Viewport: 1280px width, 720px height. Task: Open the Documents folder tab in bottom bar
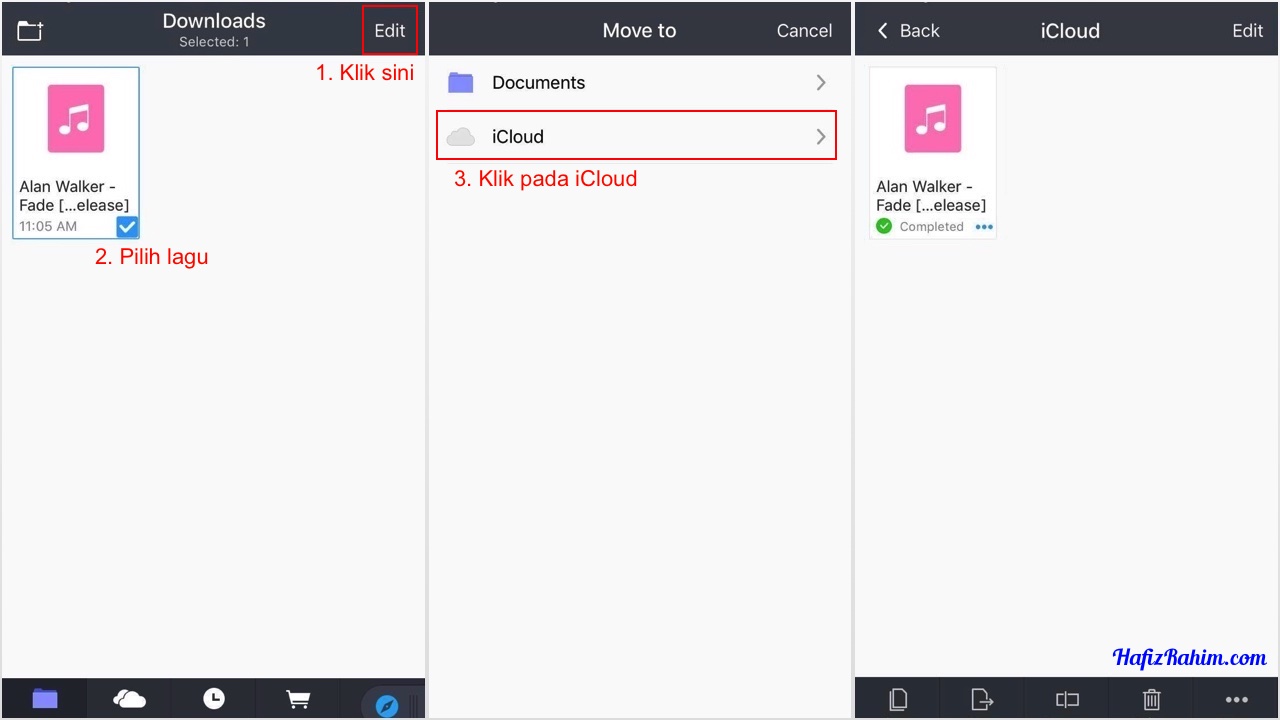coord(45,699)
